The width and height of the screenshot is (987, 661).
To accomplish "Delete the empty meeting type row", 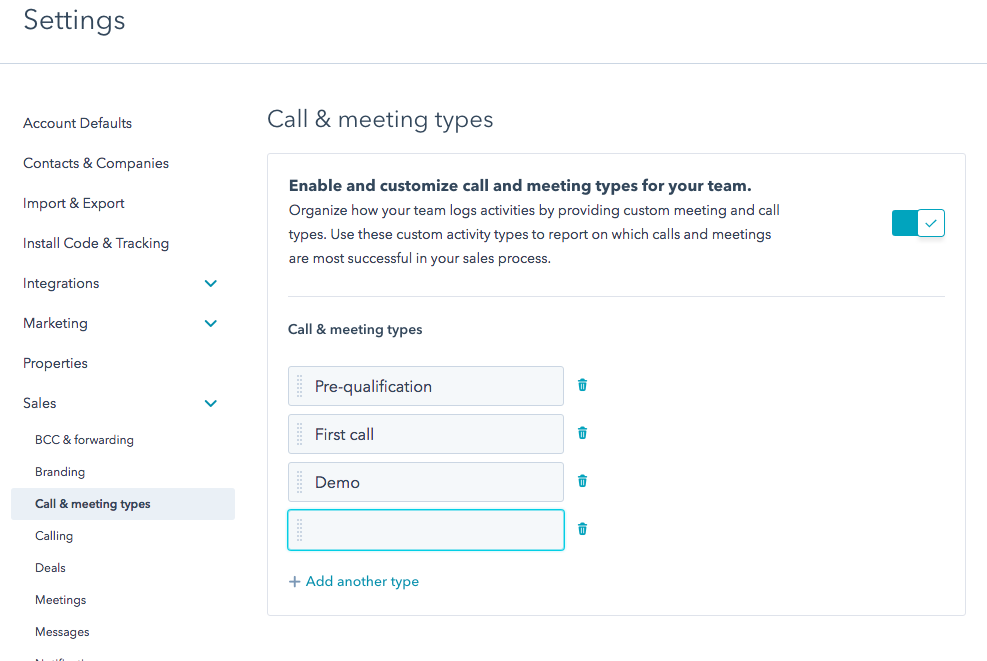I will pos(582,529).
